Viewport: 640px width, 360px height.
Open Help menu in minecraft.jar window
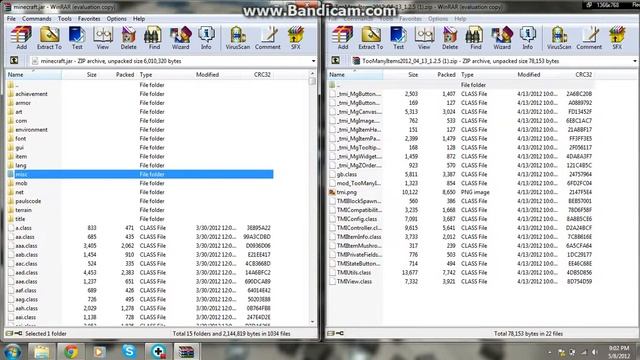pyautogui.click(x=139, y=19)
